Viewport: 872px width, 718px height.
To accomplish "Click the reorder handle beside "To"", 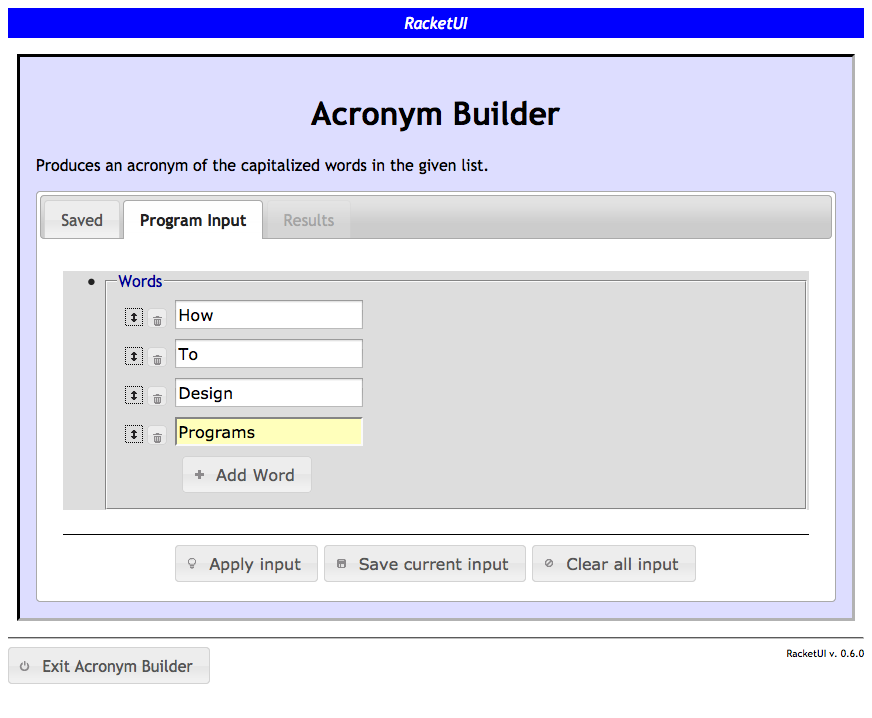I will [x=134, y=356].
